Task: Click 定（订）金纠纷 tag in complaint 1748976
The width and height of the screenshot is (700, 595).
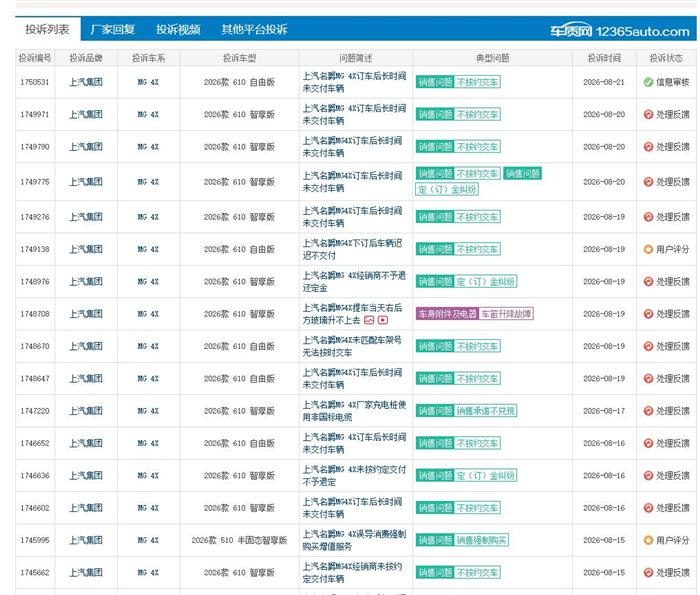Action: coord(486,282)
